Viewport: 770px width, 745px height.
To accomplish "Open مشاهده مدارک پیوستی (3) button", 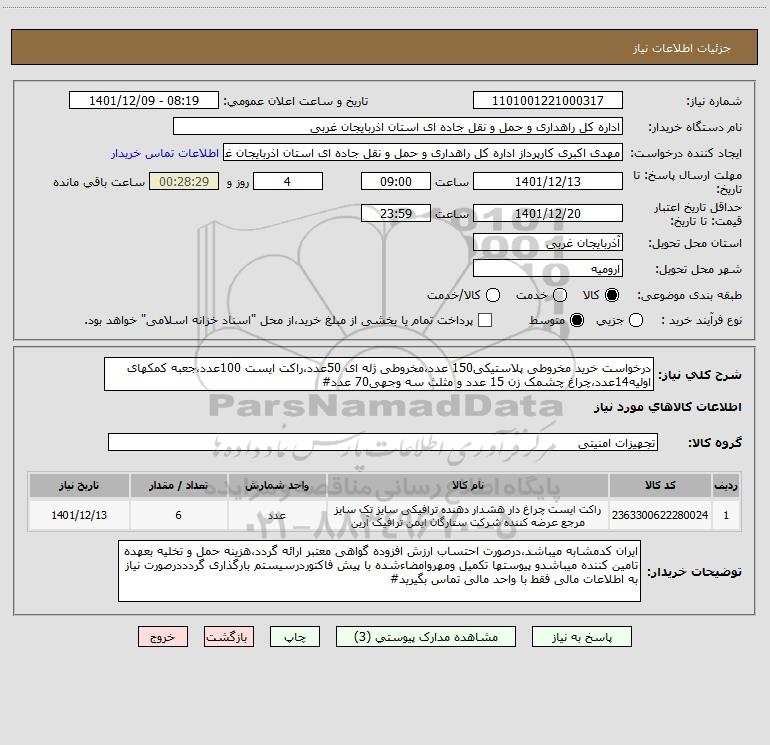I will tap(426, 637).
